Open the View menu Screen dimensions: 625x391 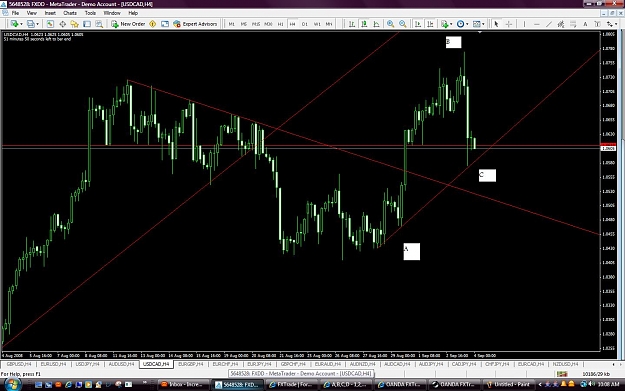tap(31, 13)
